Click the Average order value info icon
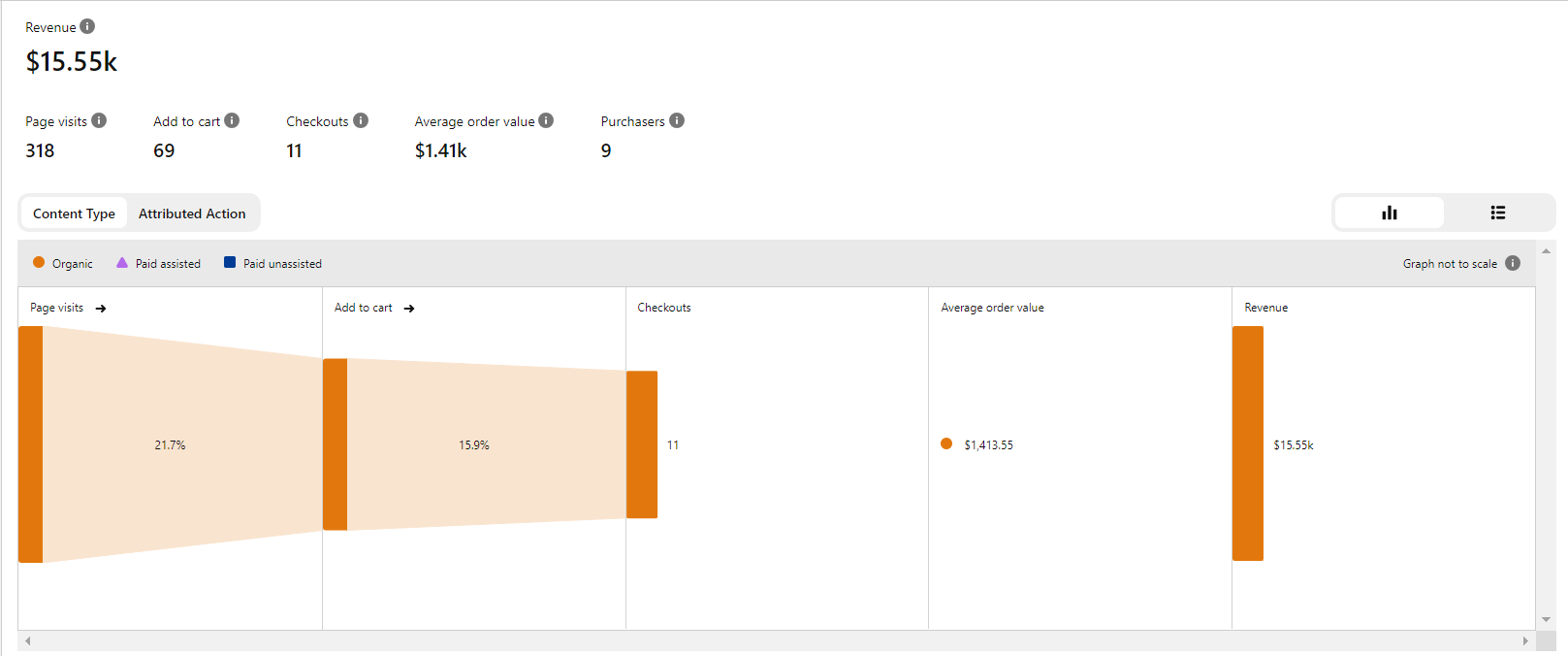 point(546,120)
